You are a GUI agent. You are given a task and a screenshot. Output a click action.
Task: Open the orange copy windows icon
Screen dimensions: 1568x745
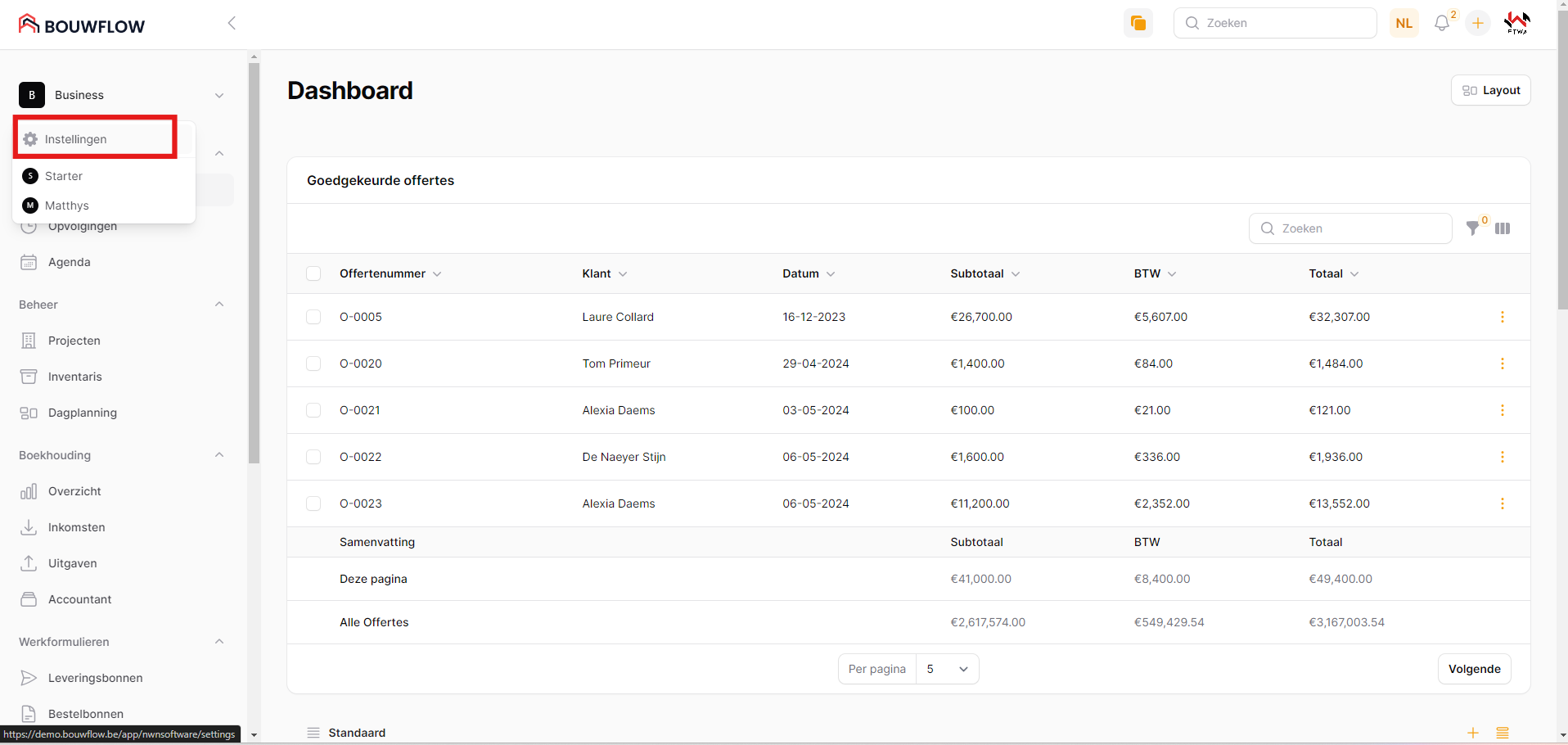[1138, 23]
